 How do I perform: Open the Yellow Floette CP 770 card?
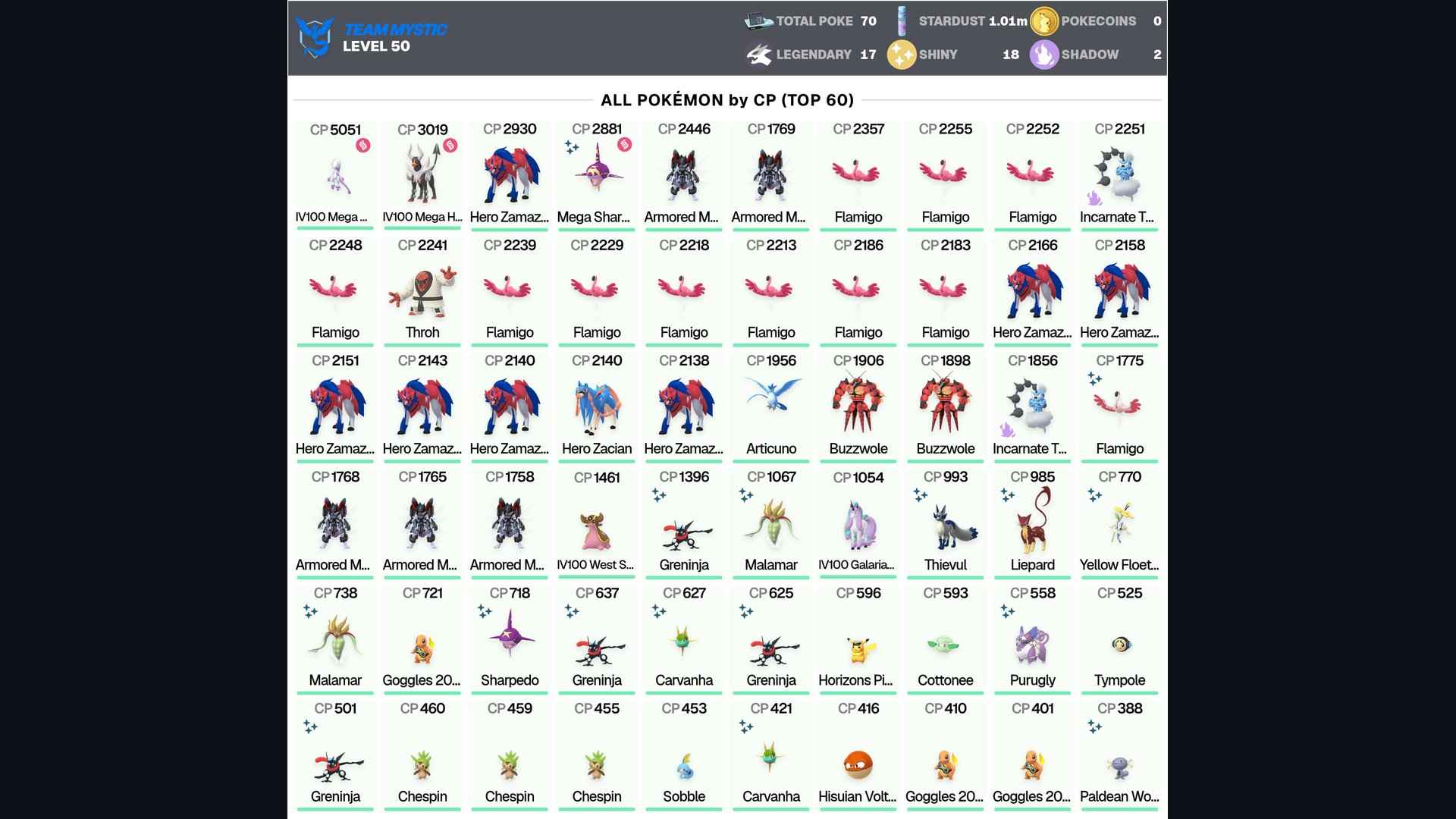1120,523
